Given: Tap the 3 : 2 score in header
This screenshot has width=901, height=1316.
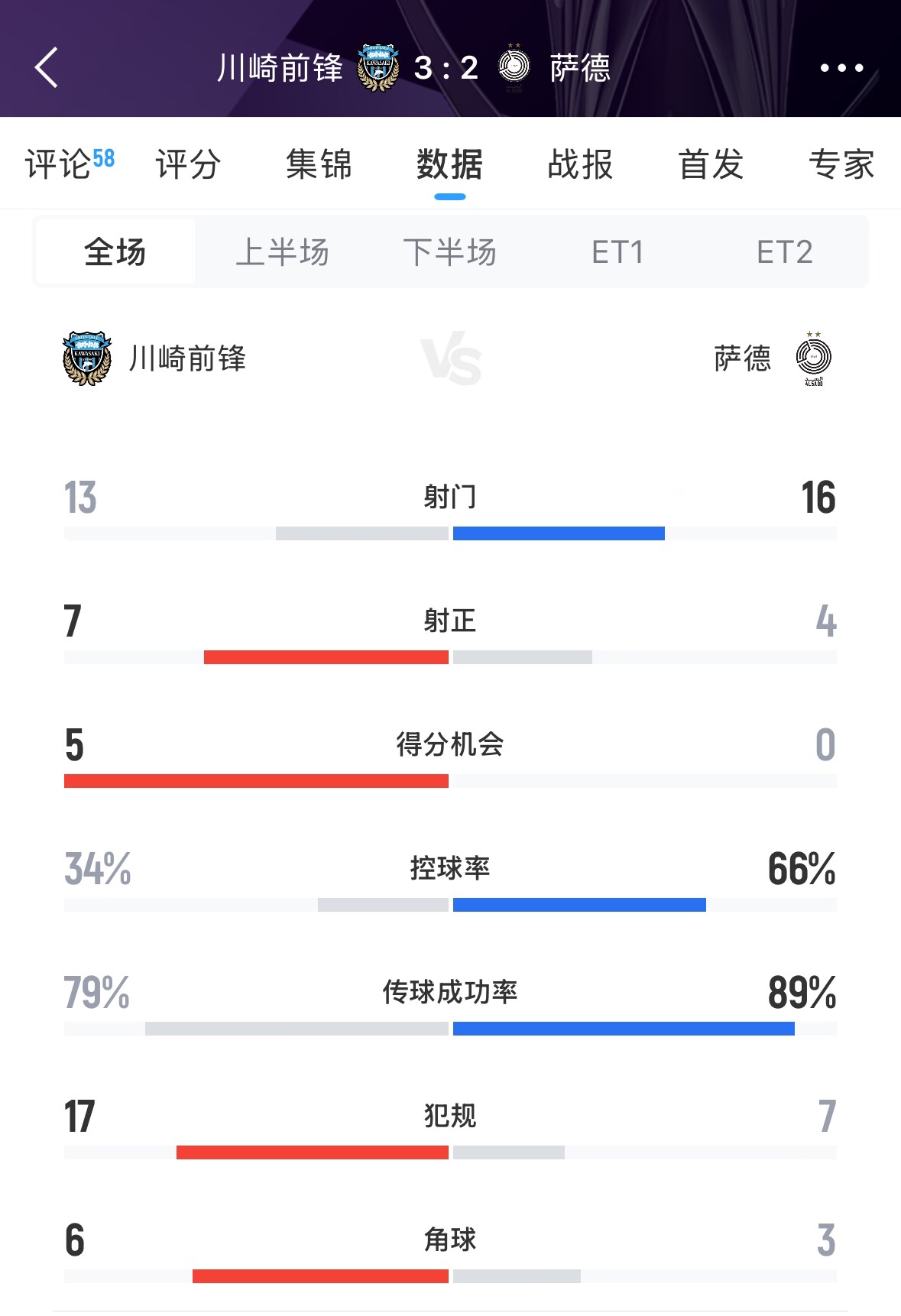Looking at the screenshot, I should click(446, 68).
